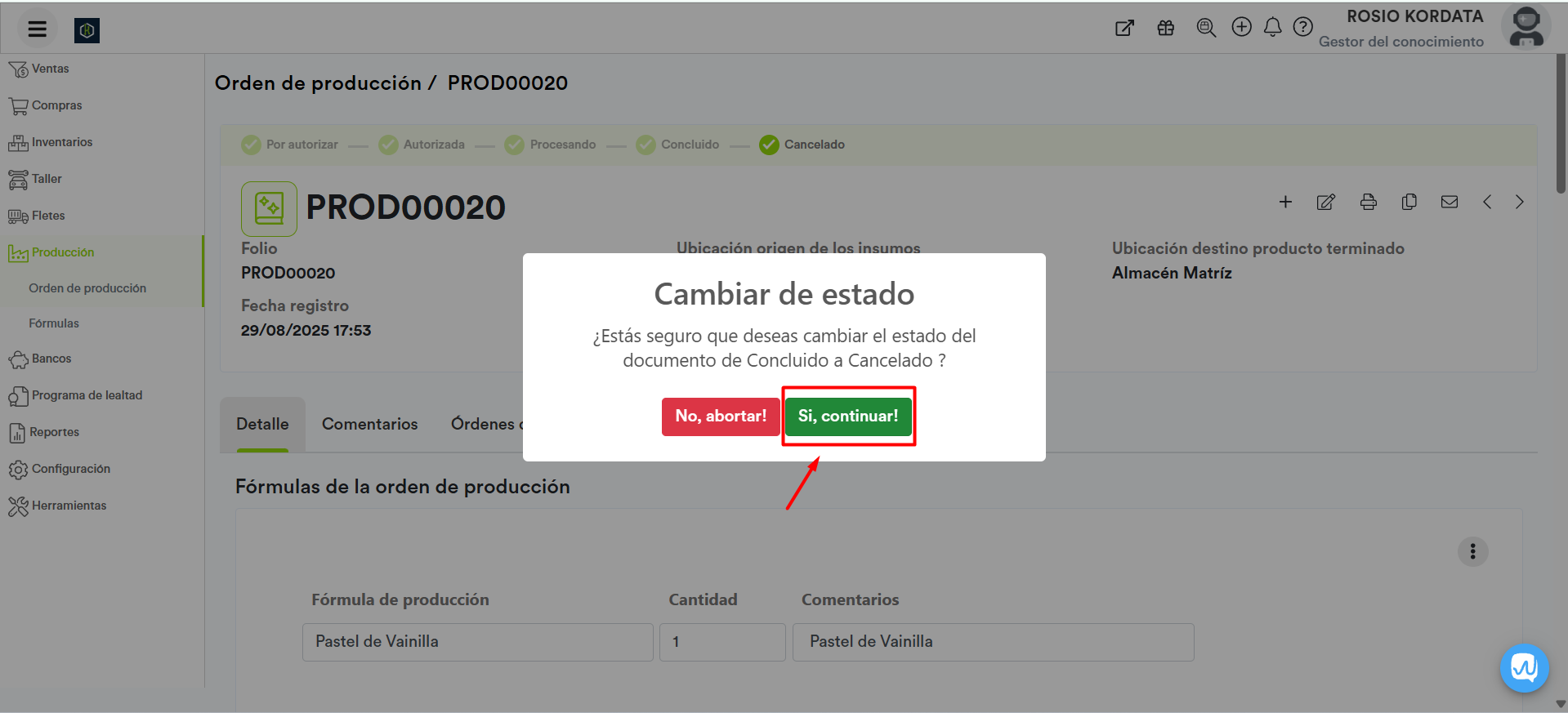Click the edit pencil icon

[x=1325, y=203]
